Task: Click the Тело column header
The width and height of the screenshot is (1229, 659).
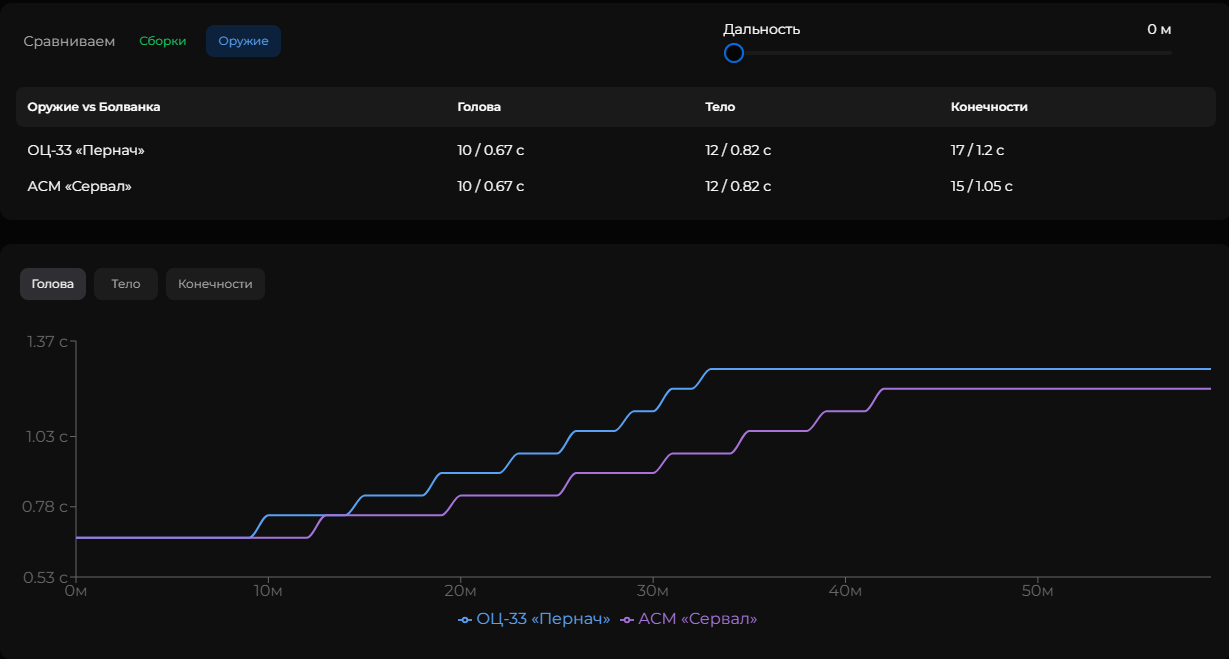Action: [x=720, y=107]
